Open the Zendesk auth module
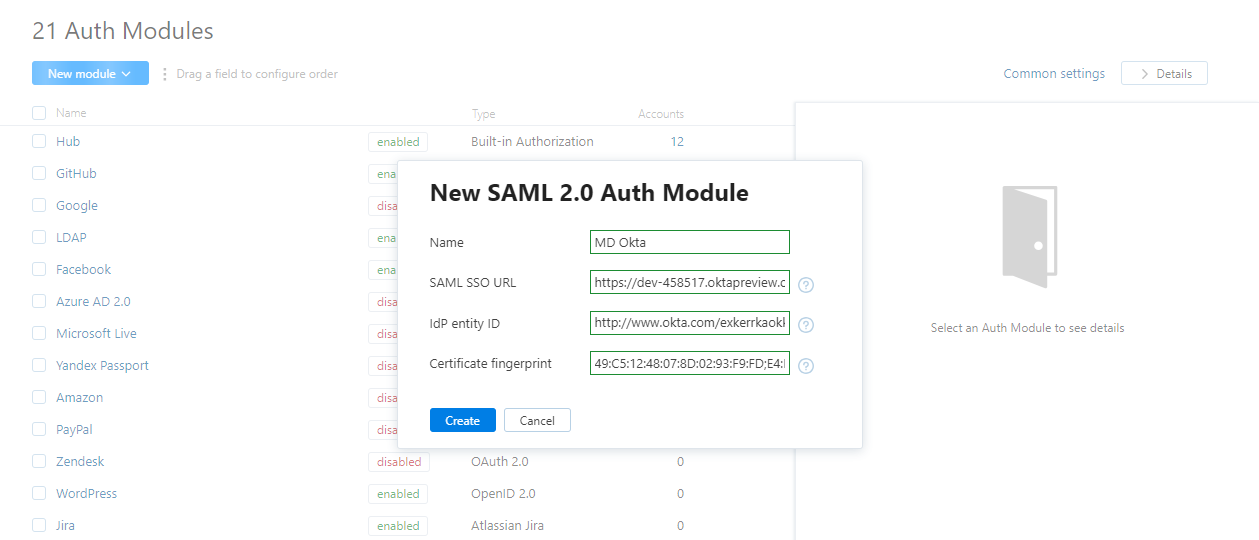Screen dimensions: 1259x540 80,462
